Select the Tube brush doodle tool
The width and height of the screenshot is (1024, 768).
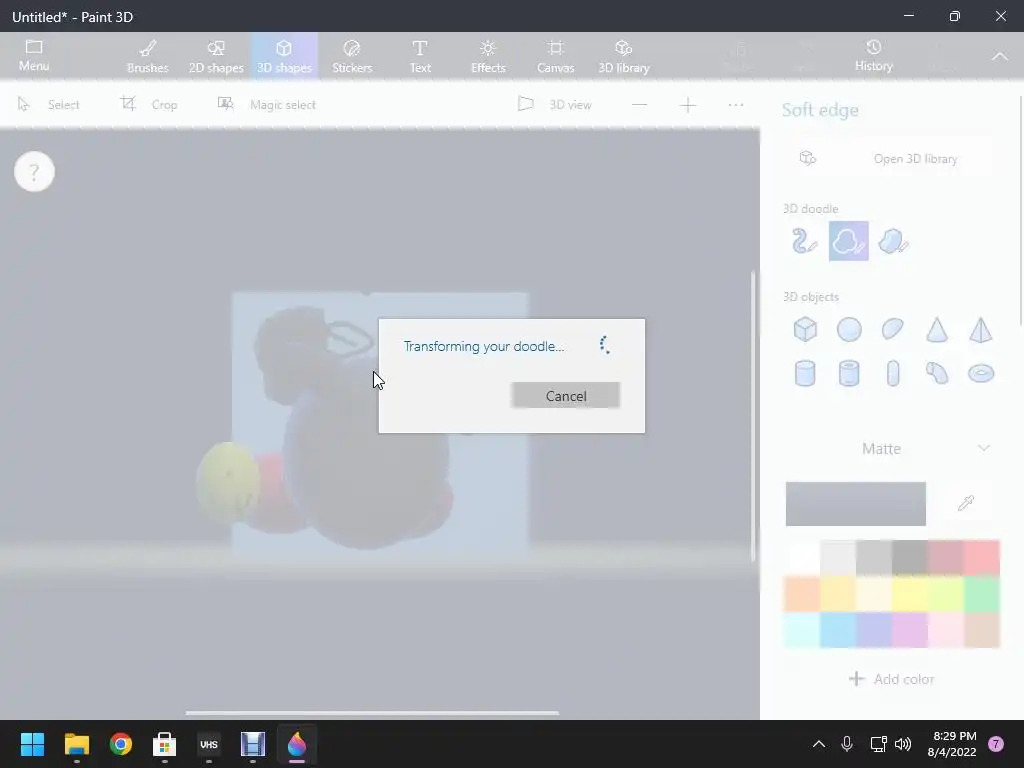[x=805, y=241]
